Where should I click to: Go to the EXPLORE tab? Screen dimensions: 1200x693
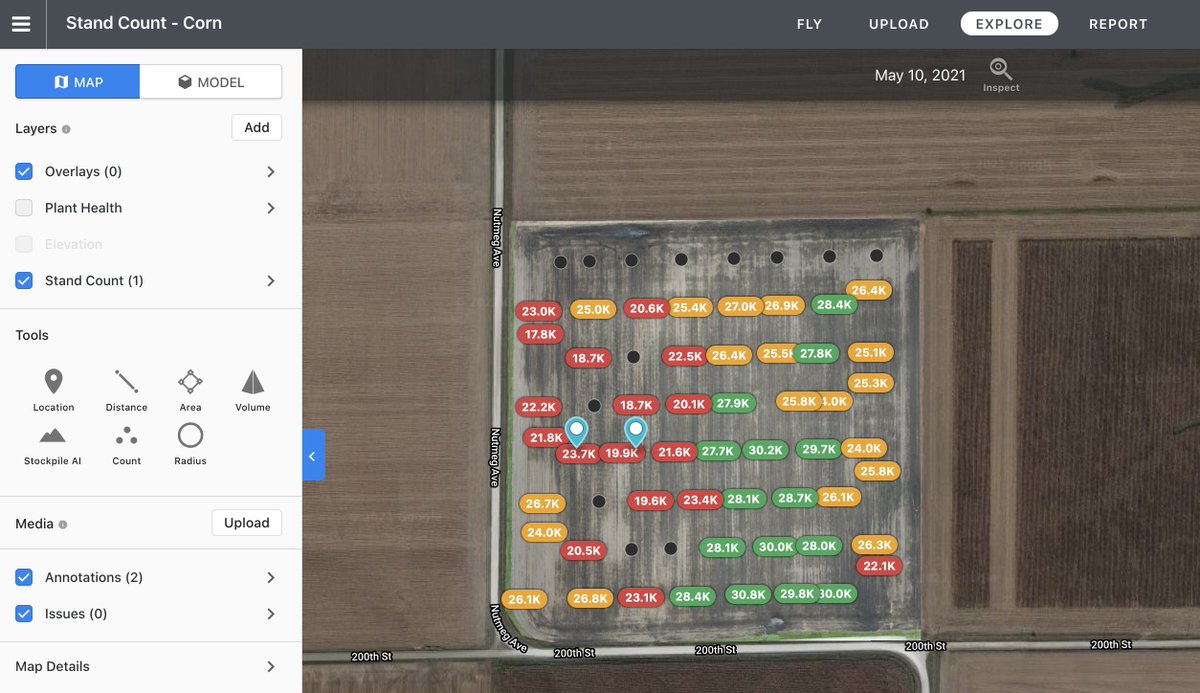point(1009,24)
